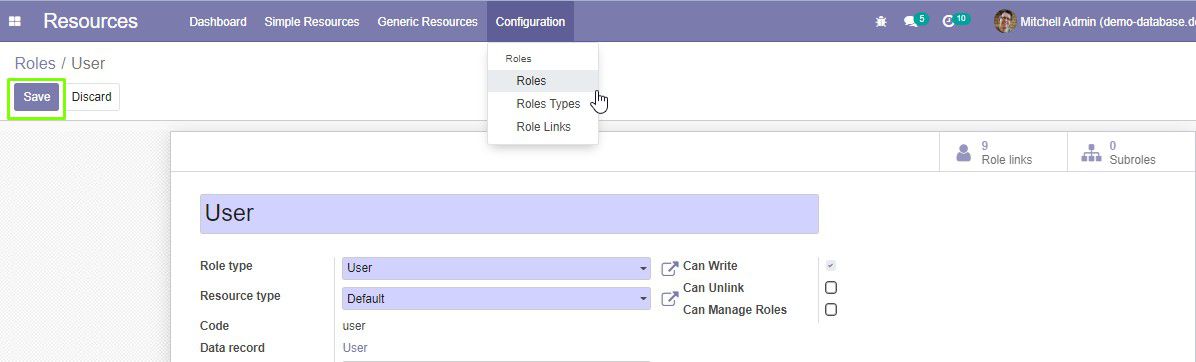Screen dimensions: 1196x362
Task: Open external link next to Role type
Action: (x=669, y=269)
